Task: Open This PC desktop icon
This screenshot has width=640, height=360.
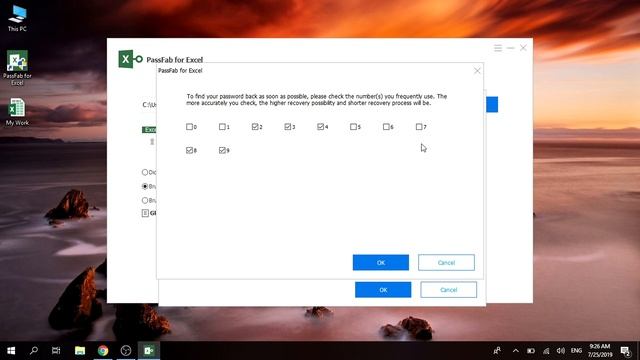Action: [x=17, y=18]
